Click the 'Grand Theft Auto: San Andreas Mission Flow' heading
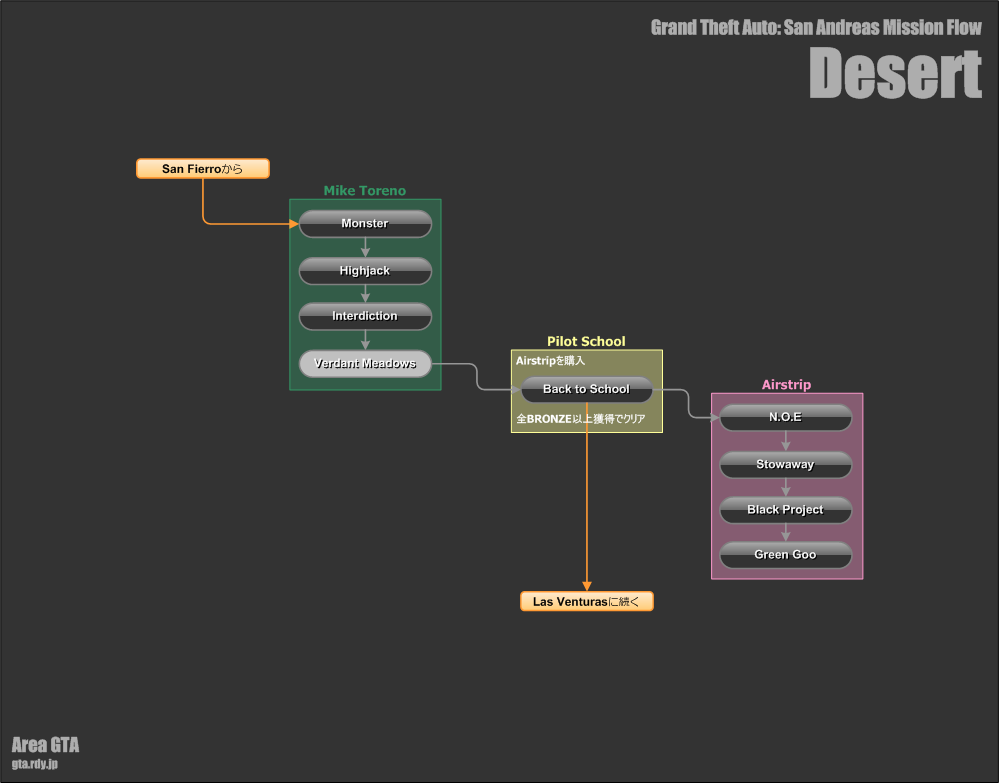 point(816,27)
